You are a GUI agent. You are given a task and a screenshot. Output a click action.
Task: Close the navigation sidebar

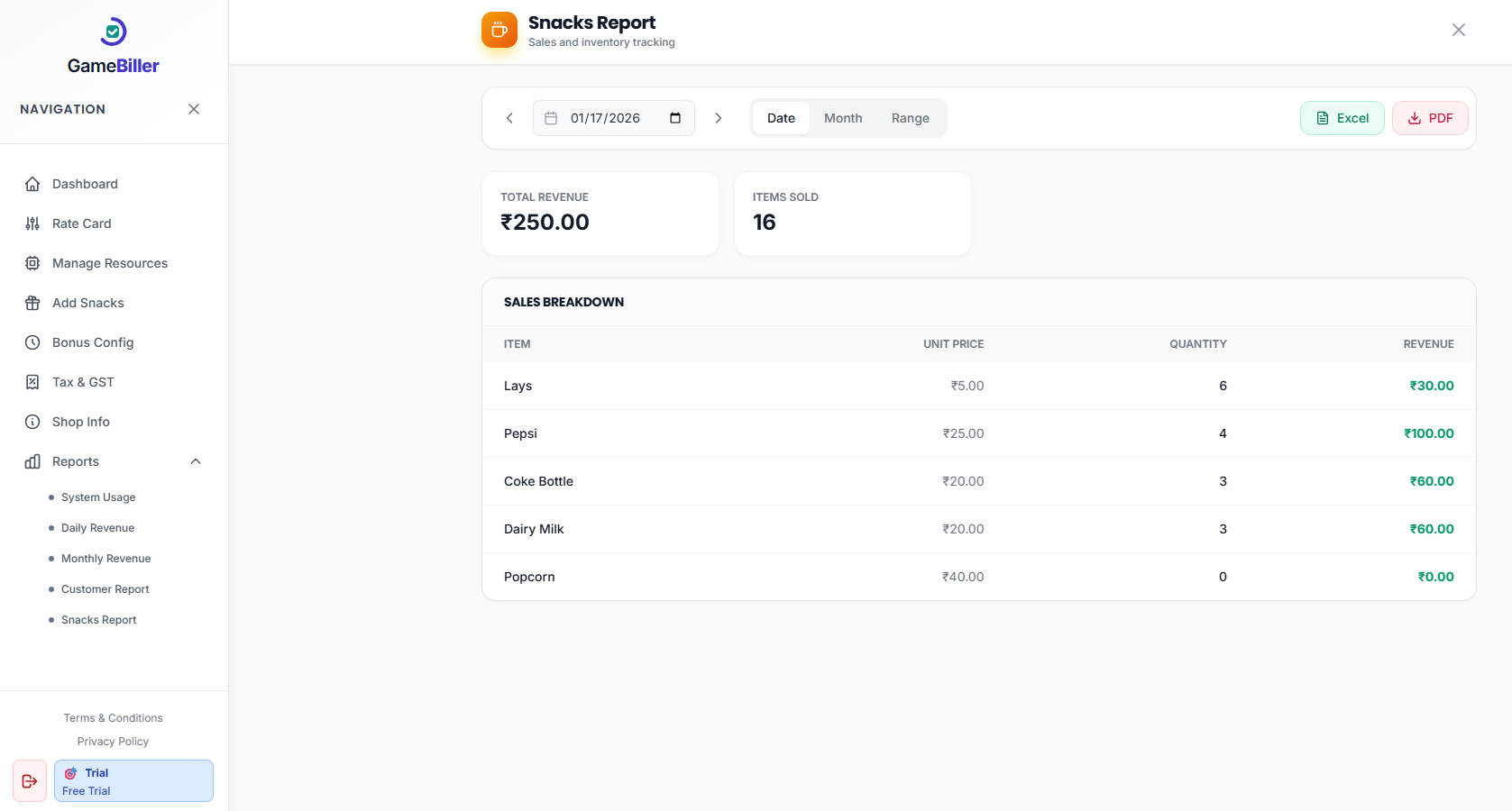point(194,109)
